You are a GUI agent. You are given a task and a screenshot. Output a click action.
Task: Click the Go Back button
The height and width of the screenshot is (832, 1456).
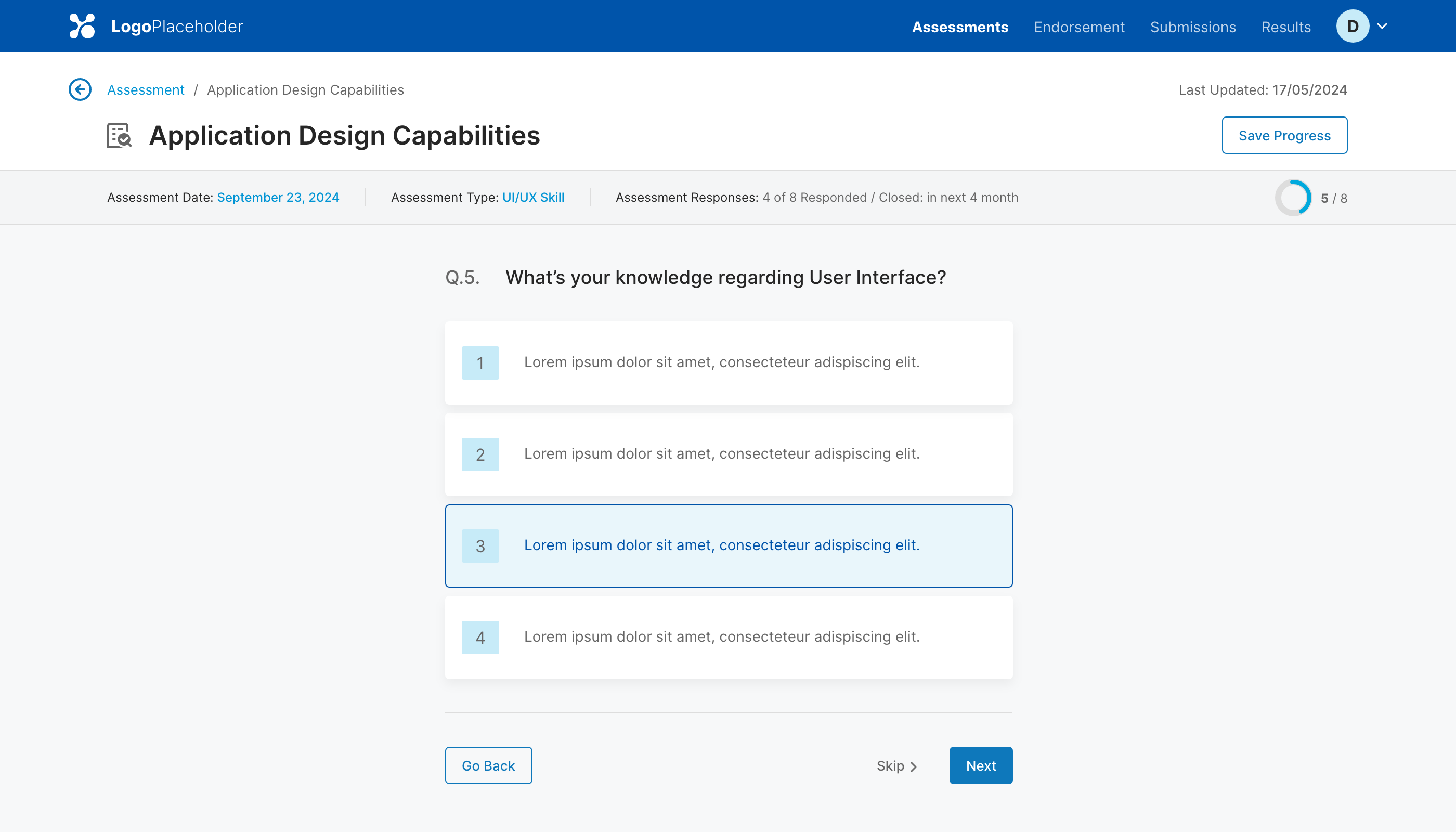(489, 765)
